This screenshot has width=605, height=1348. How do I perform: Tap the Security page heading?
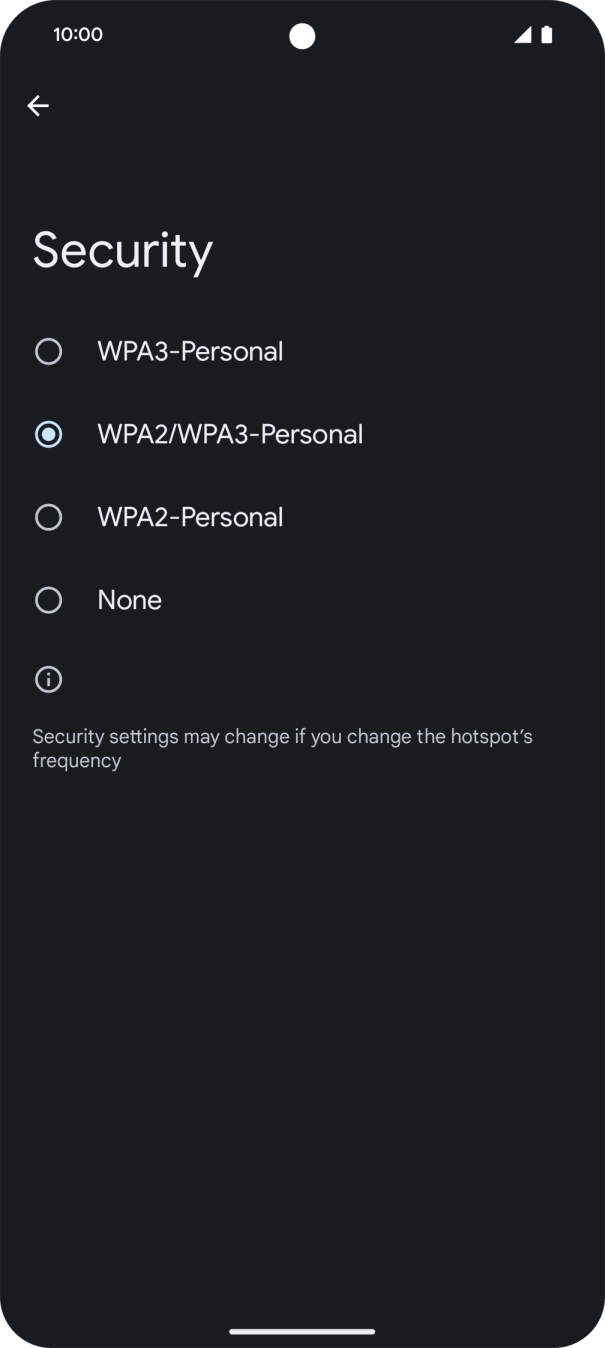122,250
